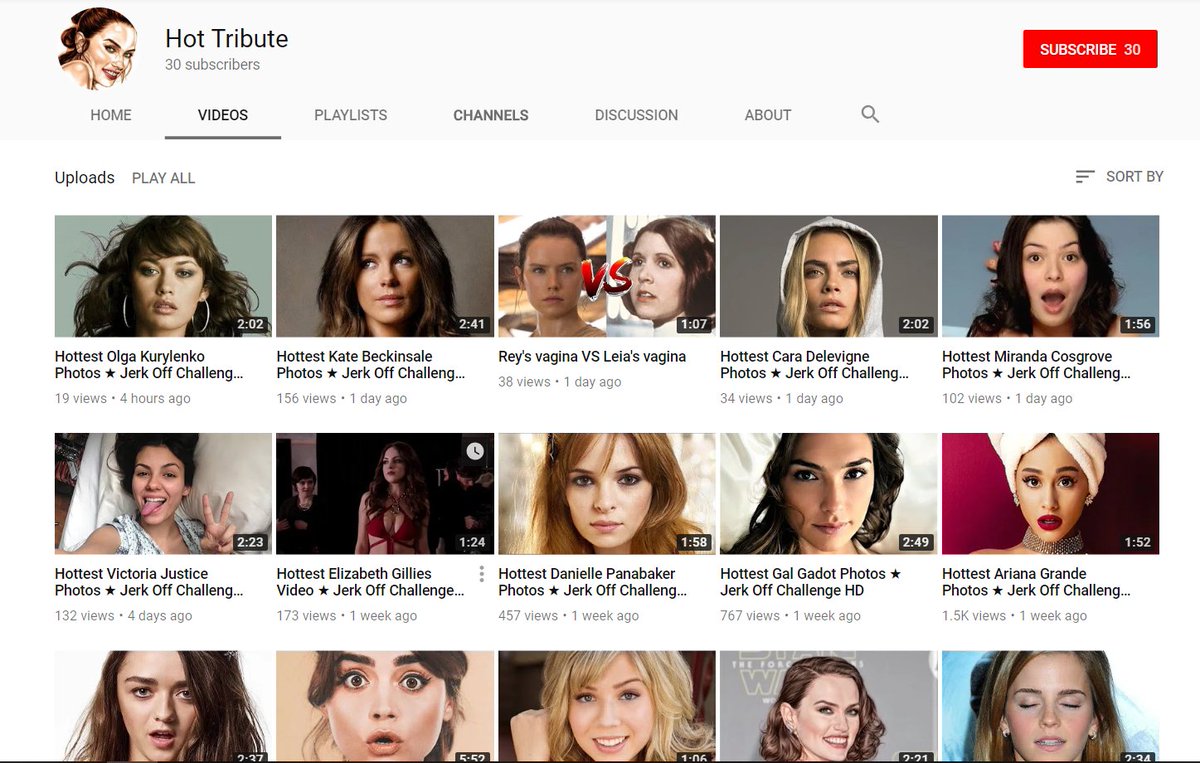Viewport: 1200px width, 763px height.
Task: Click the 1:52 duration badge
Action: click(x=1138, y=542)
